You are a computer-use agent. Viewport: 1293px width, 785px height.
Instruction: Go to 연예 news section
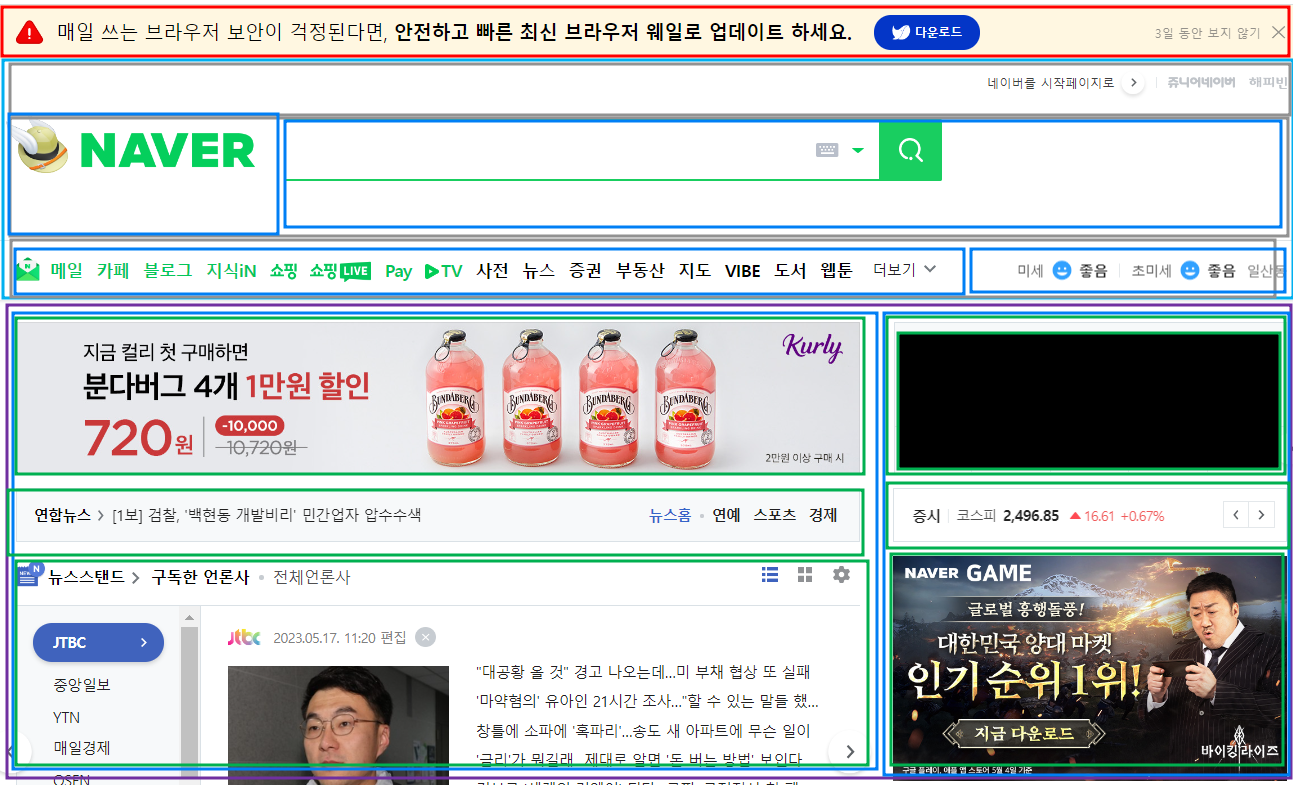click(727, 515)
